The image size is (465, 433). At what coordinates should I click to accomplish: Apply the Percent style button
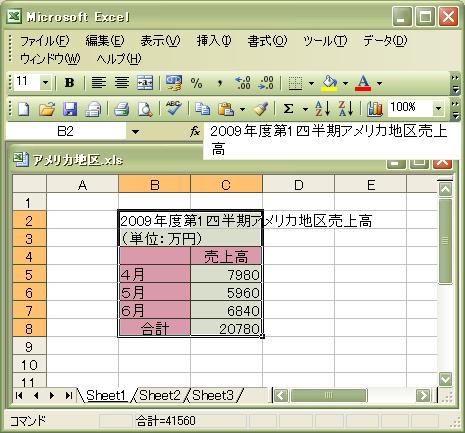(196, 83)
